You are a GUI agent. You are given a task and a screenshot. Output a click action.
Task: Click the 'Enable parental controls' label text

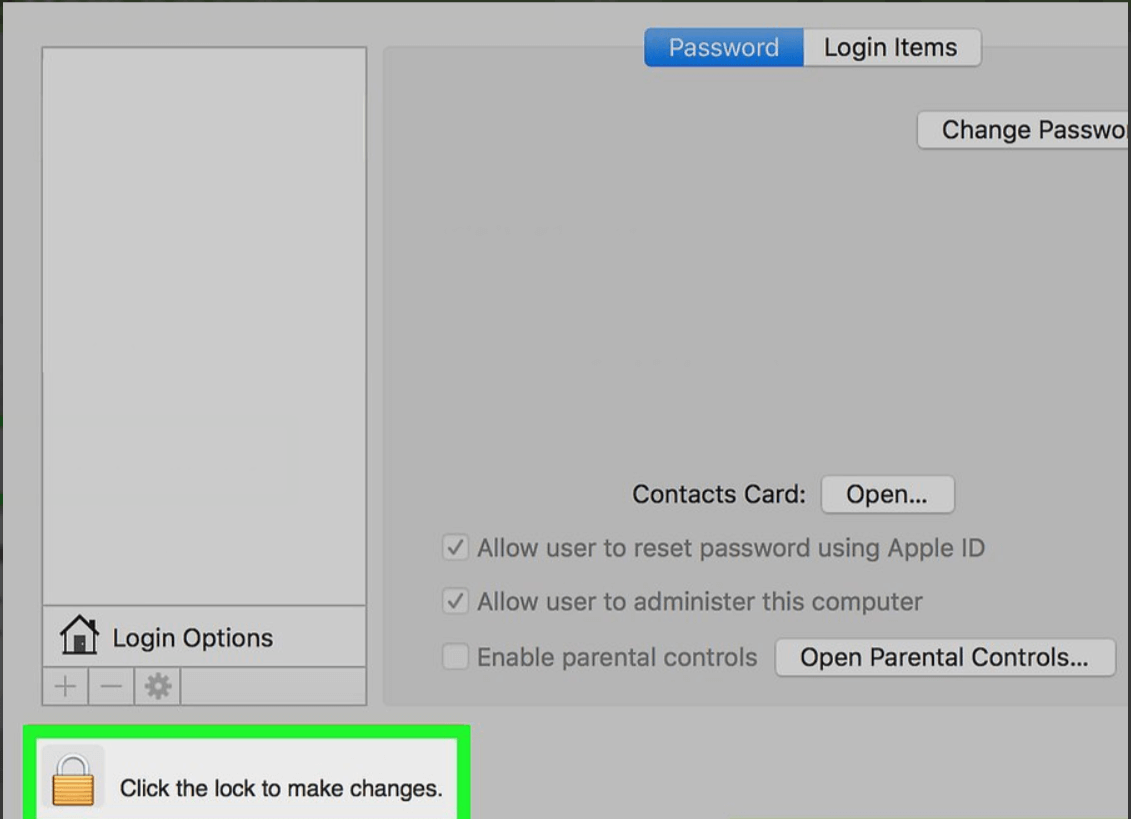(617, 657)
